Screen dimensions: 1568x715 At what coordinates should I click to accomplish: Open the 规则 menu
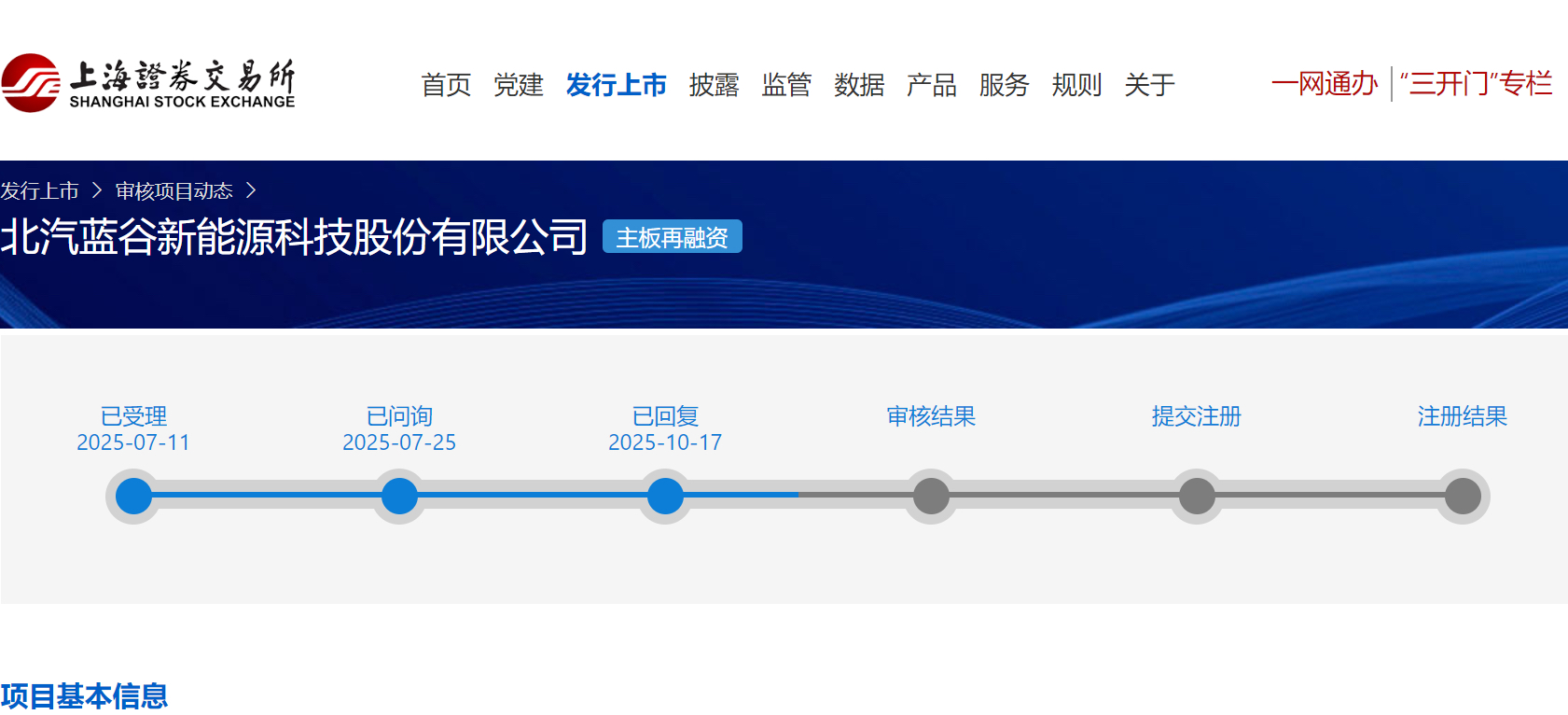point(1076,85)
